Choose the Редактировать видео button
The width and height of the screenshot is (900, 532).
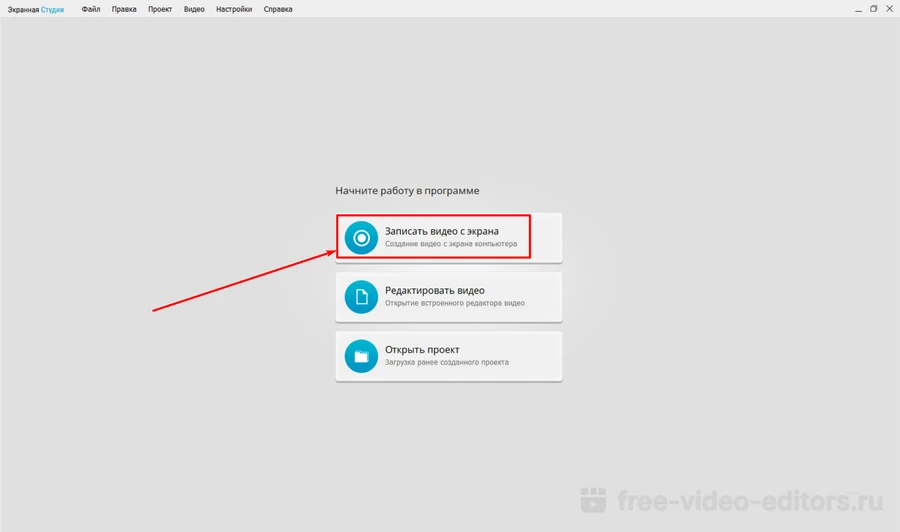(448, 297)
